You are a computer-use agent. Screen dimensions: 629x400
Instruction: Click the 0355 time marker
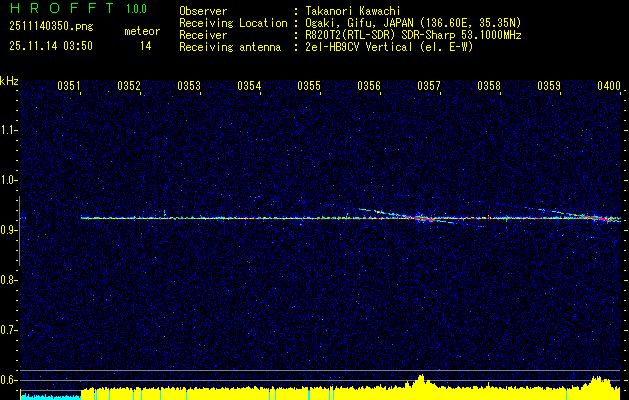(x=309, y=85)
